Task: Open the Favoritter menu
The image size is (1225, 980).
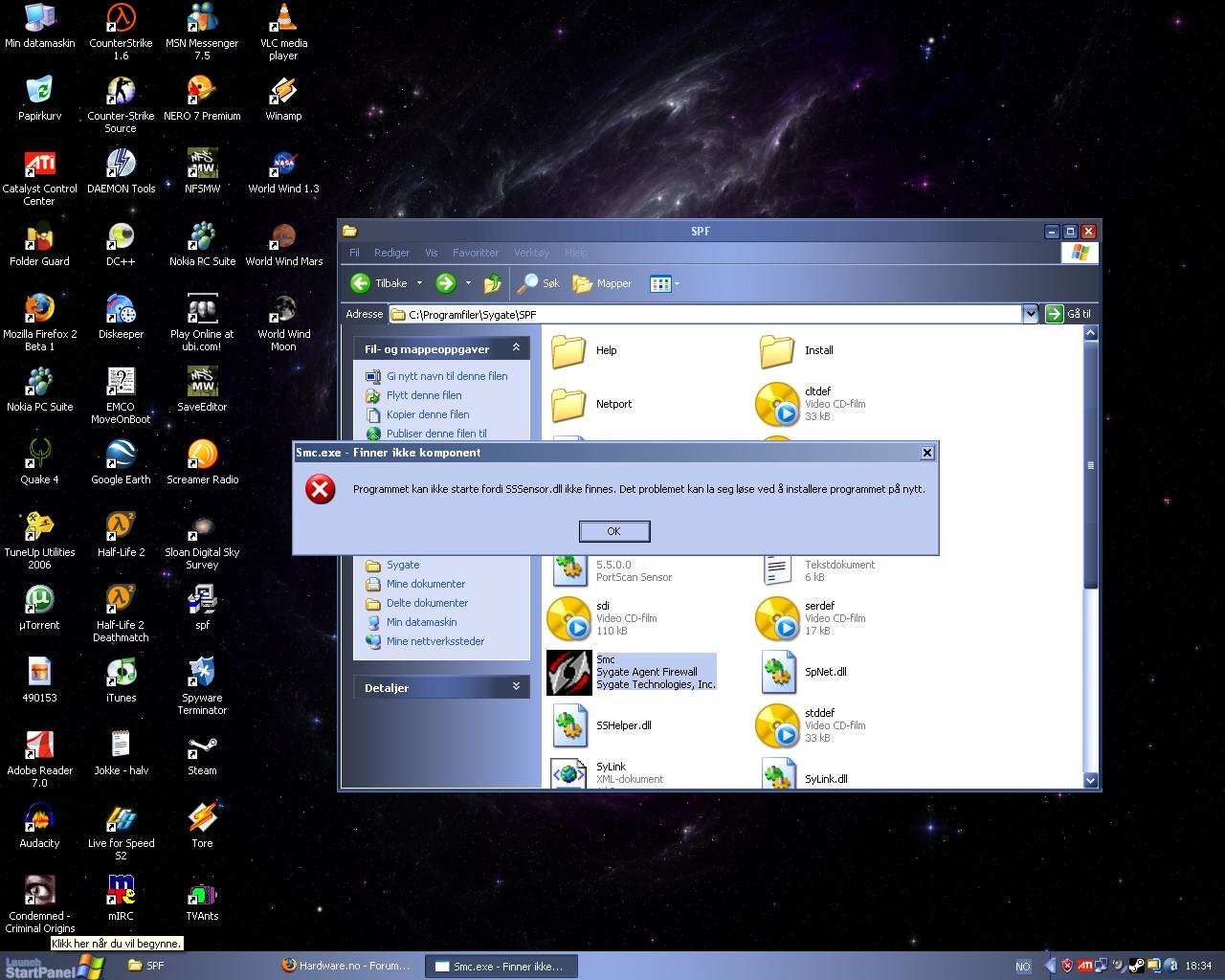Action: click(476, 253)
